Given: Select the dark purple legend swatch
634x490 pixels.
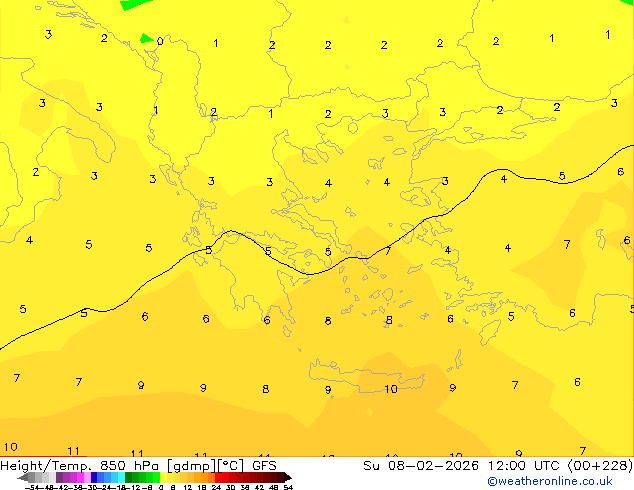Looking at the screenshot, I should coord(59,477).
